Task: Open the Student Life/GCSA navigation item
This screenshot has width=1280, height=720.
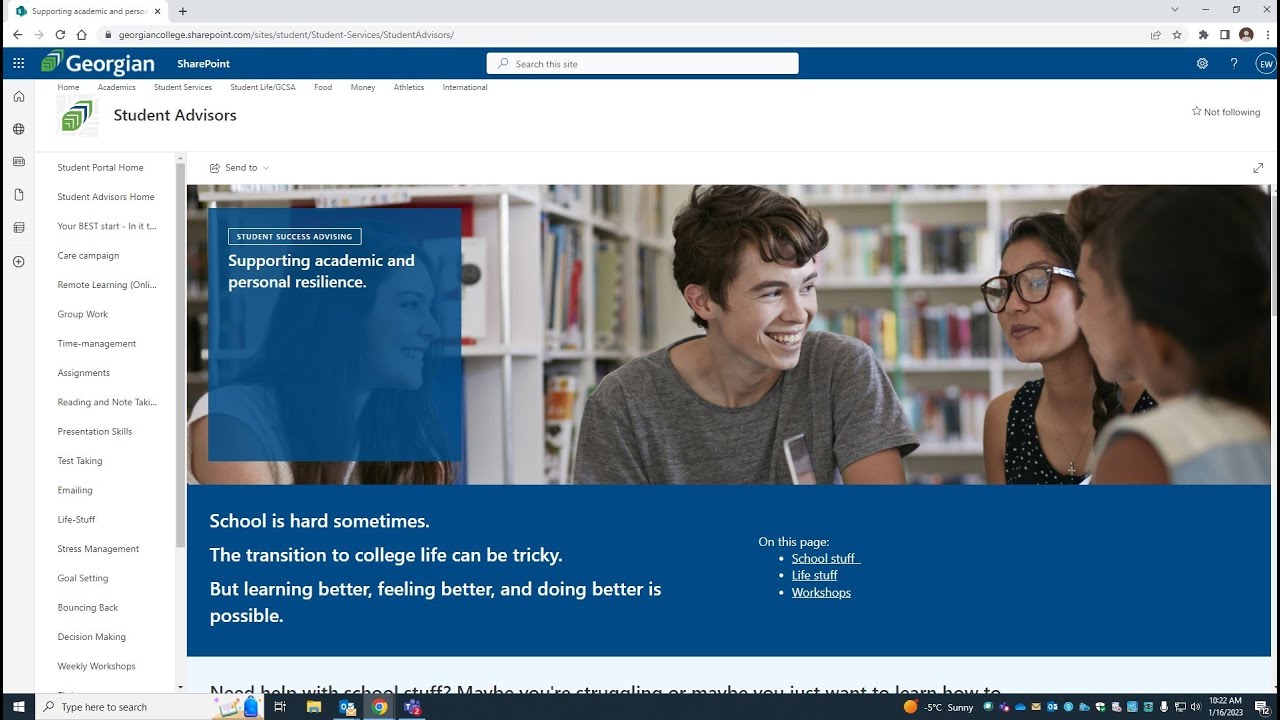Action: pyautogui.click(x=263, y=87)
